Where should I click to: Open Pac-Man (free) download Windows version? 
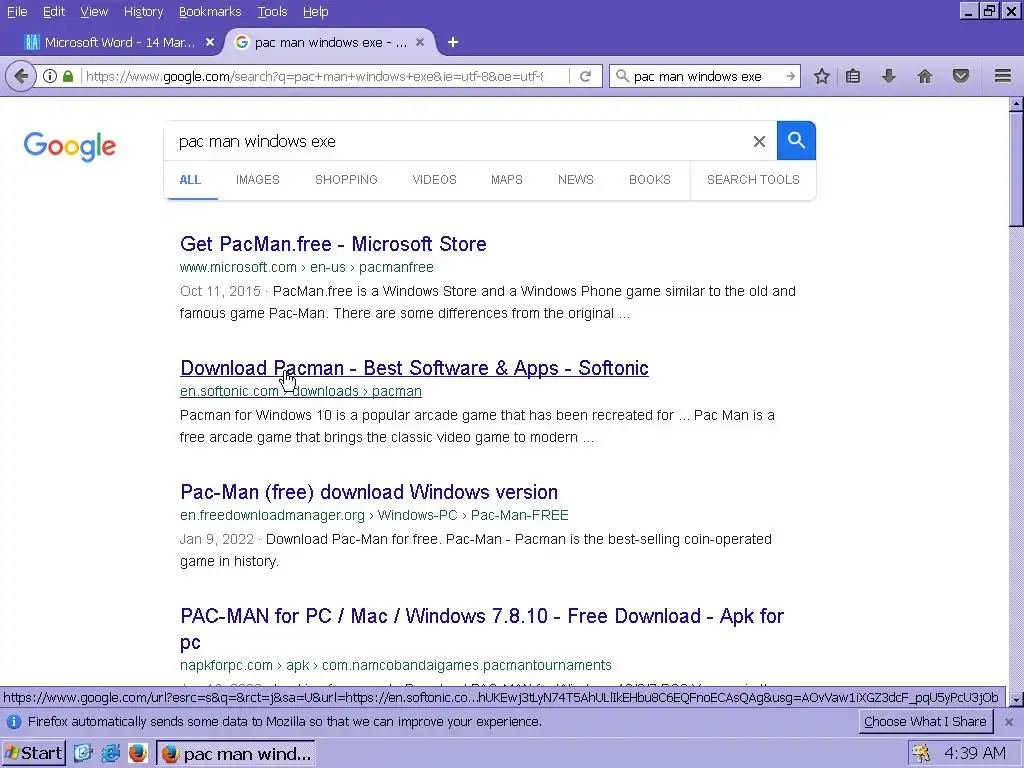(x=369, y=492)
